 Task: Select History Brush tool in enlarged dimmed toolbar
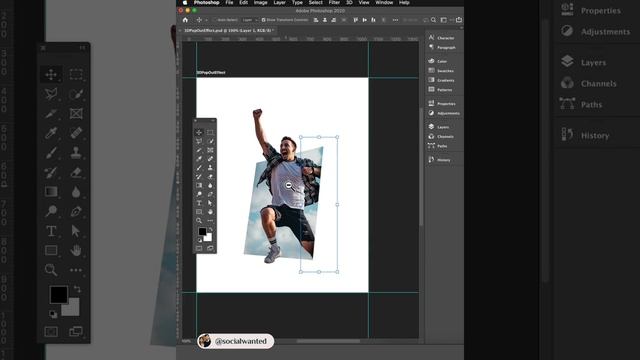click(x=51, y=172)
